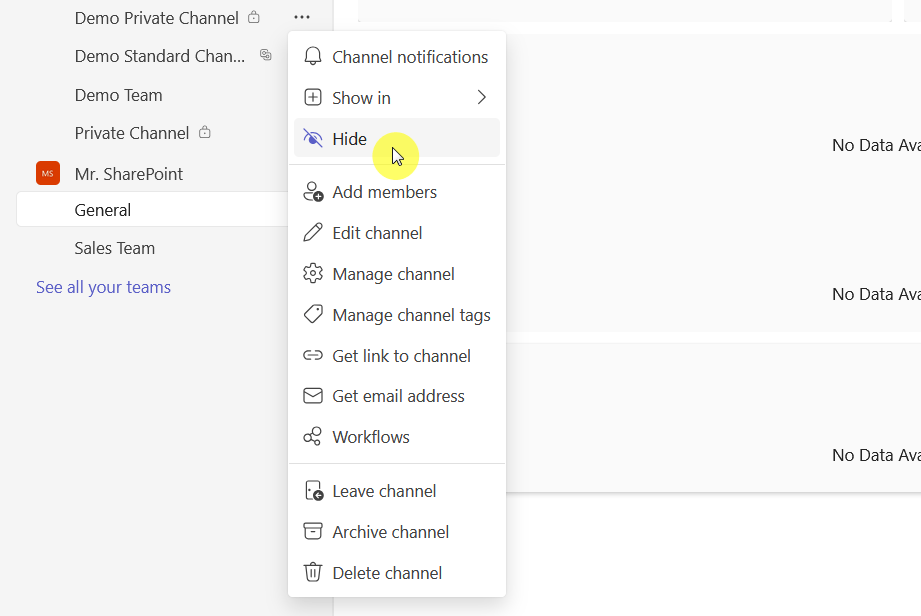Image resolution: width=921 pixels, height=616 pixels.
Task: Expand the Show in submenu arrow
Action: pyautogui.click(x=482, y=97)
